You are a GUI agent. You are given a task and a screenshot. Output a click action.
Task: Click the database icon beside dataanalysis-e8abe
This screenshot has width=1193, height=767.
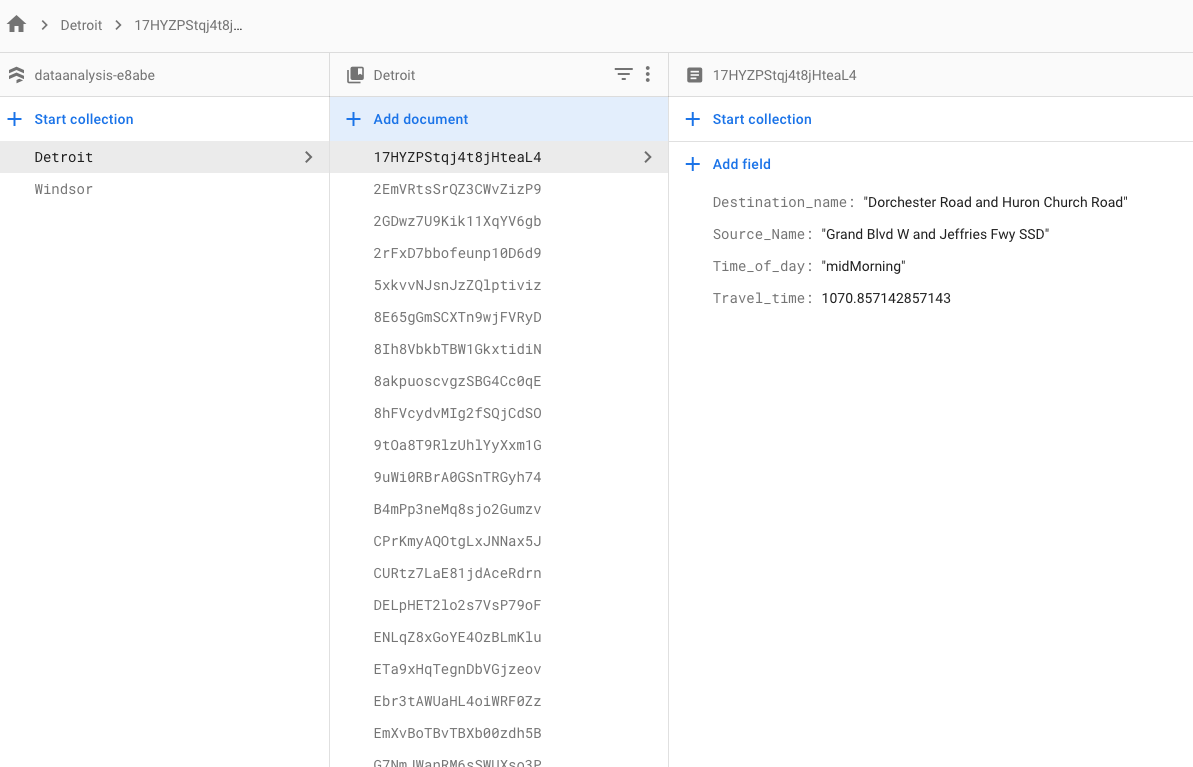tap(16, 75)
